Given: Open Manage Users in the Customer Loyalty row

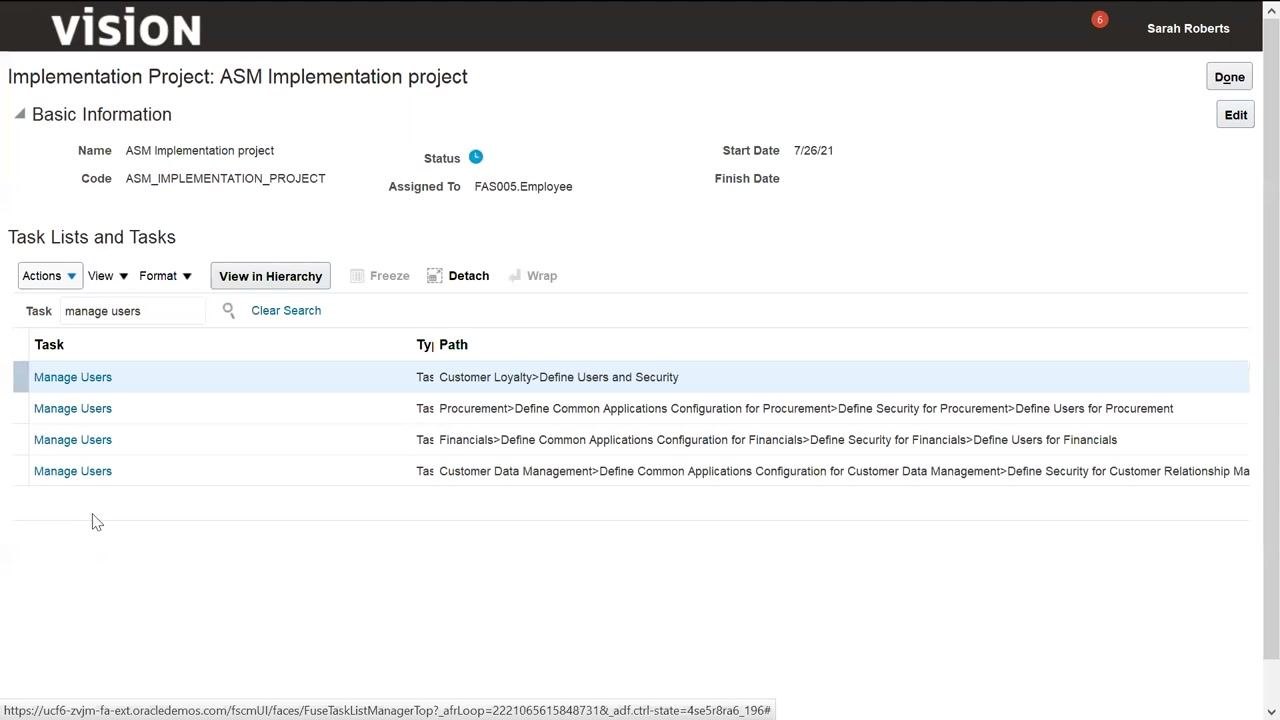Looking at the screenshot, I should pyautogui.click(x=73, y=377).
